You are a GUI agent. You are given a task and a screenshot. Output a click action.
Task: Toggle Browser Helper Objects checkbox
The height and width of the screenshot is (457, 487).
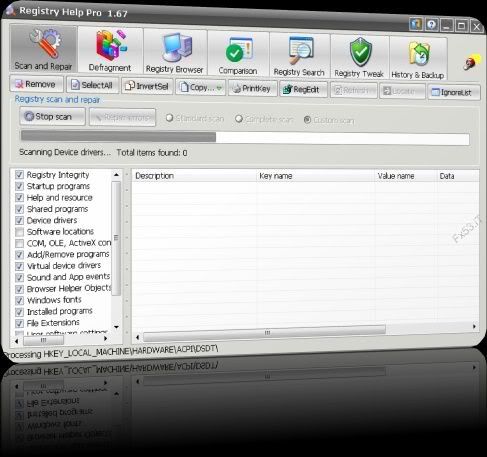pyautogui.click(x=19, y=289)
